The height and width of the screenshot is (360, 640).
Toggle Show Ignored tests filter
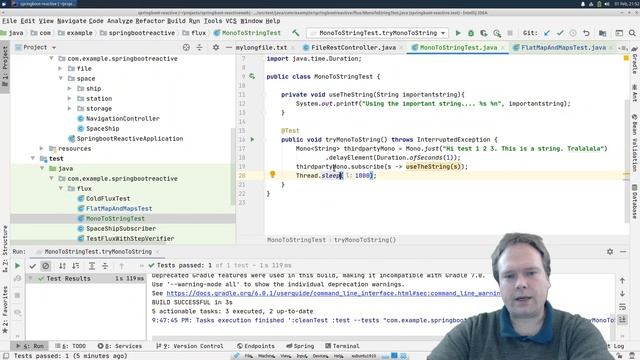tap(46, 266)
